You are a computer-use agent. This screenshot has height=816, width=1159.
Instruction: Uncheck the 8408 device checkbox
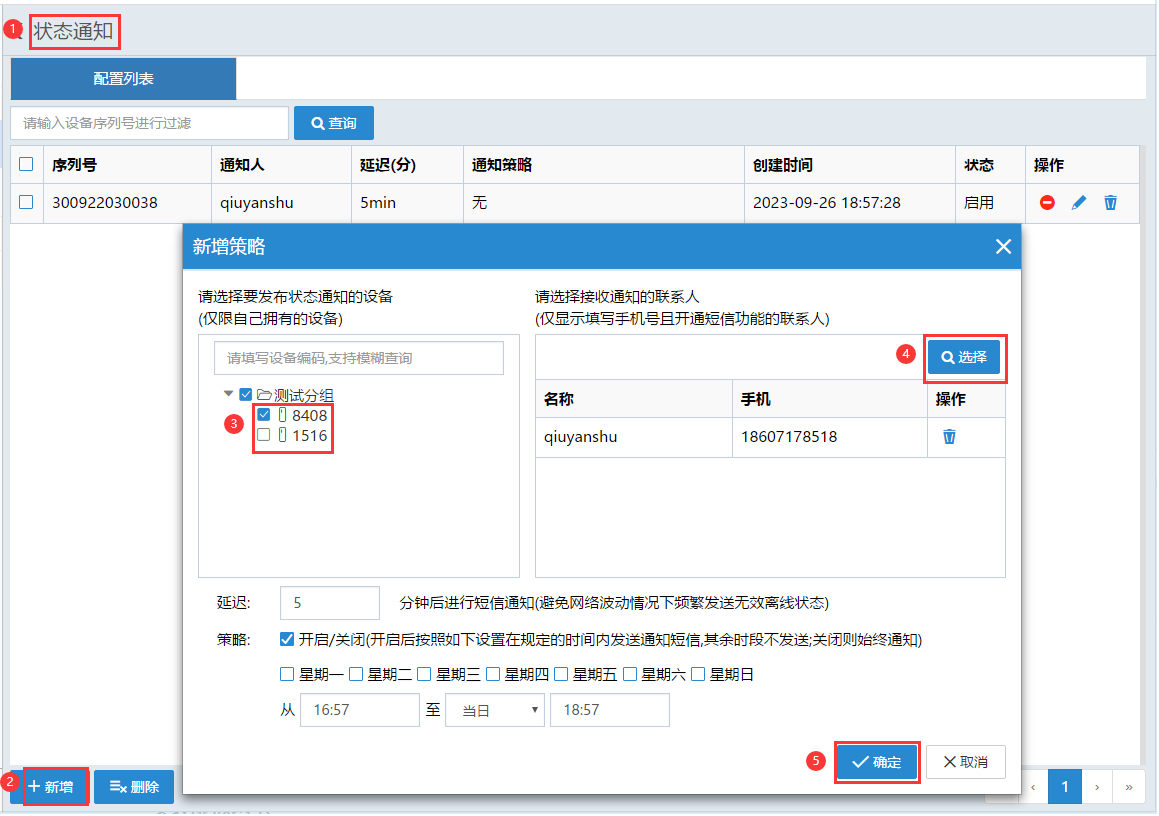(x=264, y=415)
